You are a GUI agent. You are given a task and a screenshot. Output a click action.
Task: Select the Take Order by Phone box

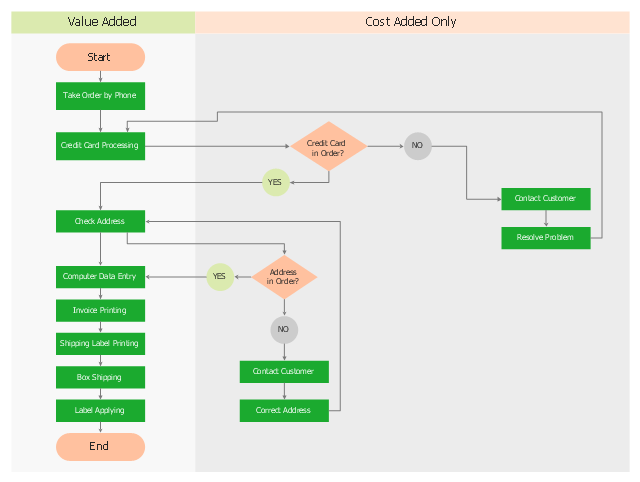[x=100, y=96]
